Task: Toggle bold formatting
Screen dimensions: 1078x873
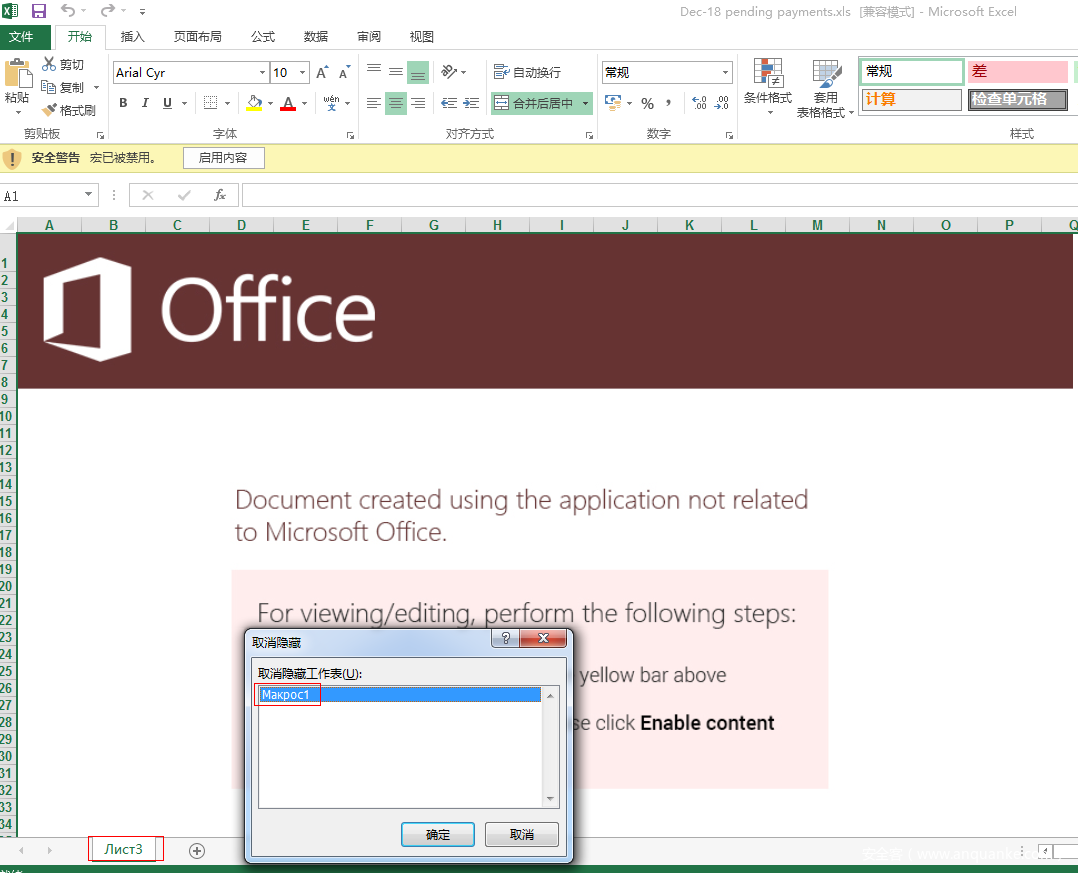Action: pos(123,103)
